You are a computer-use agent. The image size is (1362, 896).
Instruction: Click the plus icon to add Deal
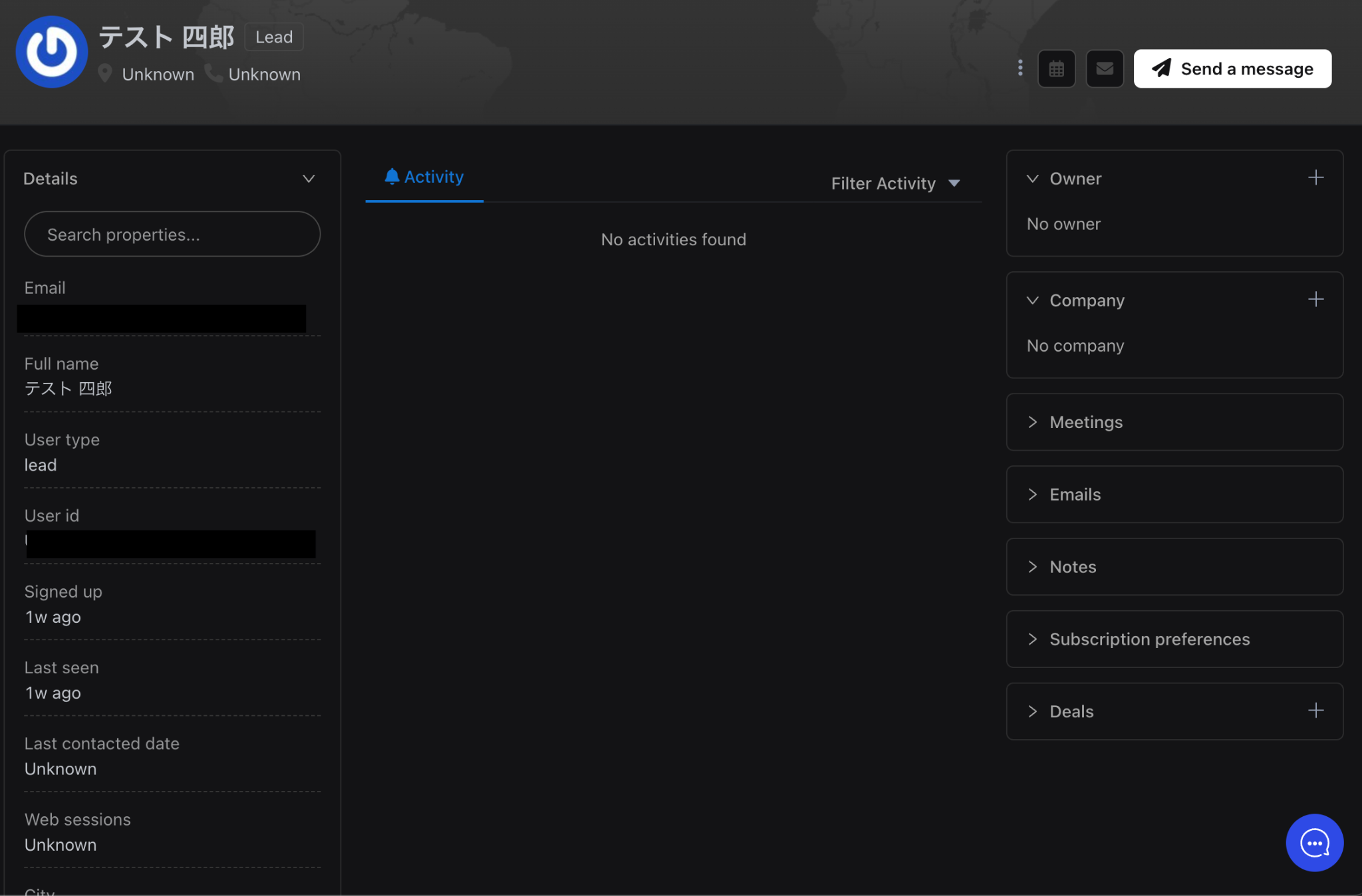tap(1315, 711)
